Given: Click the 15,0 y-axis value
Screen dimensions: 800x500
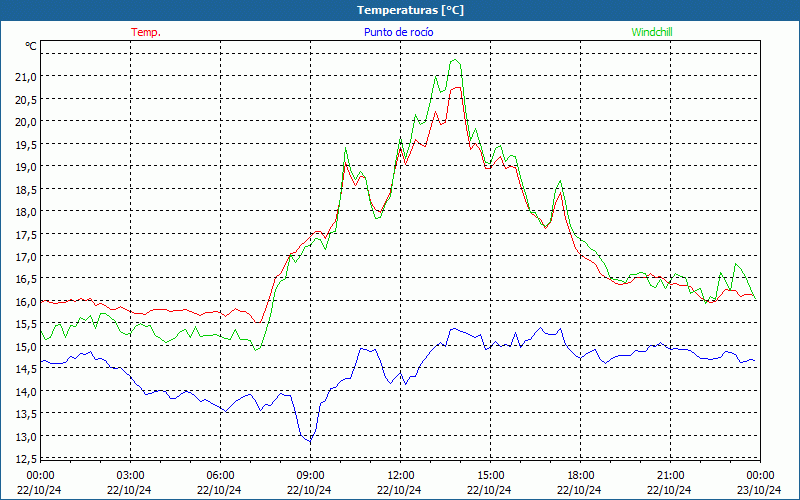Looking at the screenshot, I should [x=26, y=346].
